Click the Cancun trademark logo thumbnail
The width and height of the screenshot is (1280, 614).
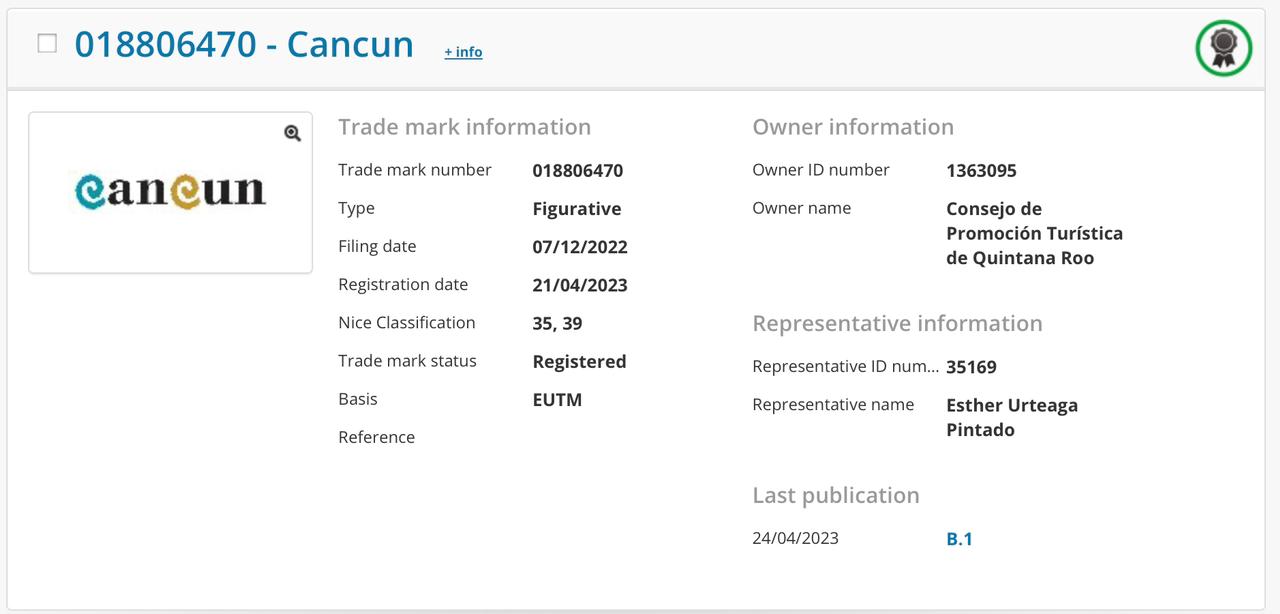pyautogui.click(x=170, y=191)
